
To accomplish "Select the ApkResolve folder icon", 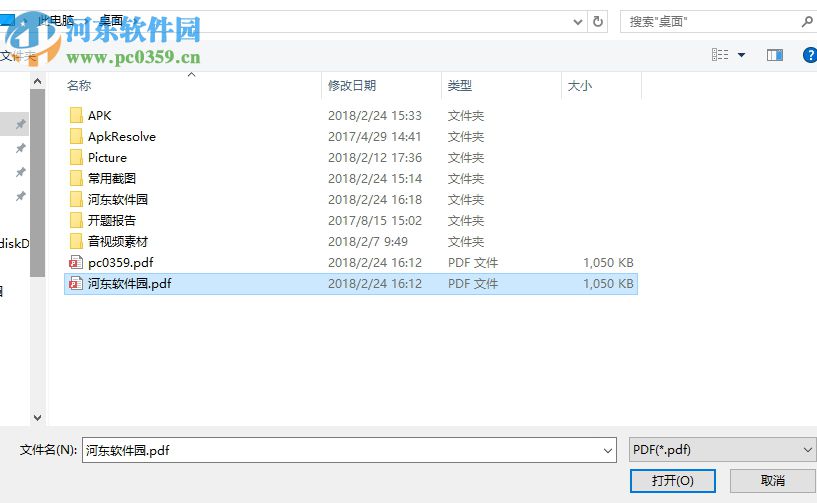I will click(x=76, y=137).
